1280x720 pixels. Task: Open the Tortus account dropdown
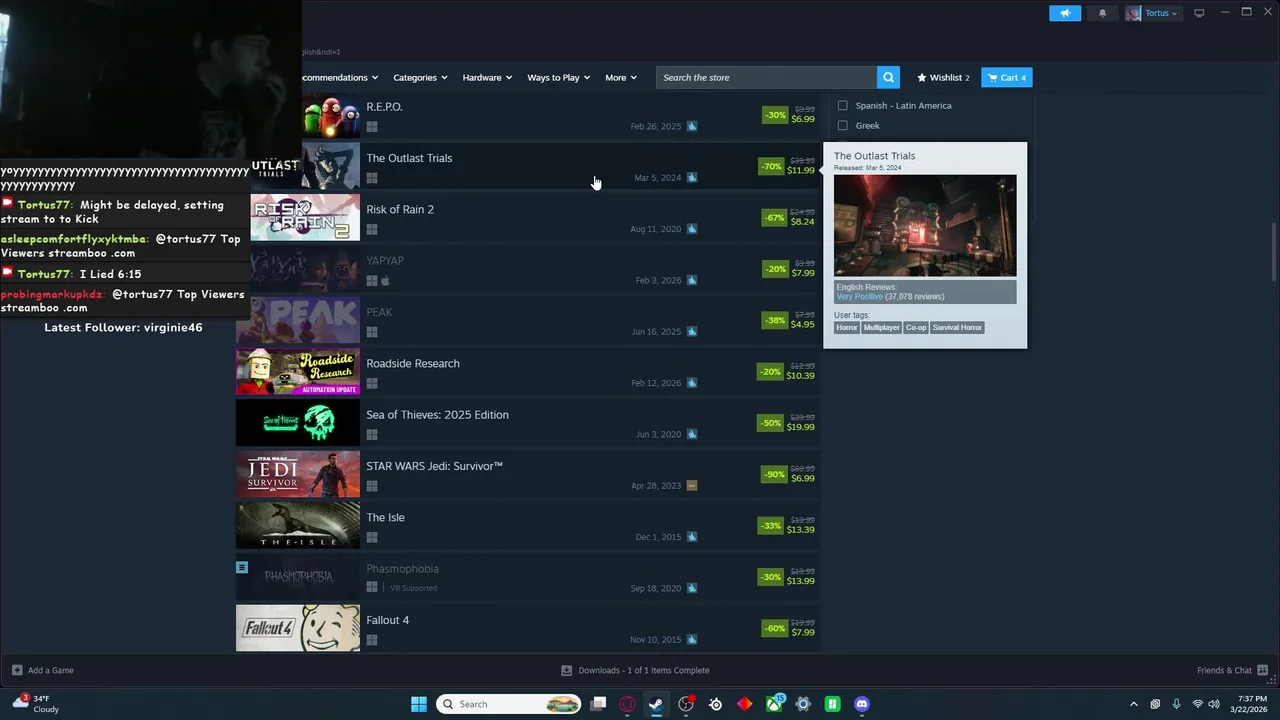[1153, 13]
